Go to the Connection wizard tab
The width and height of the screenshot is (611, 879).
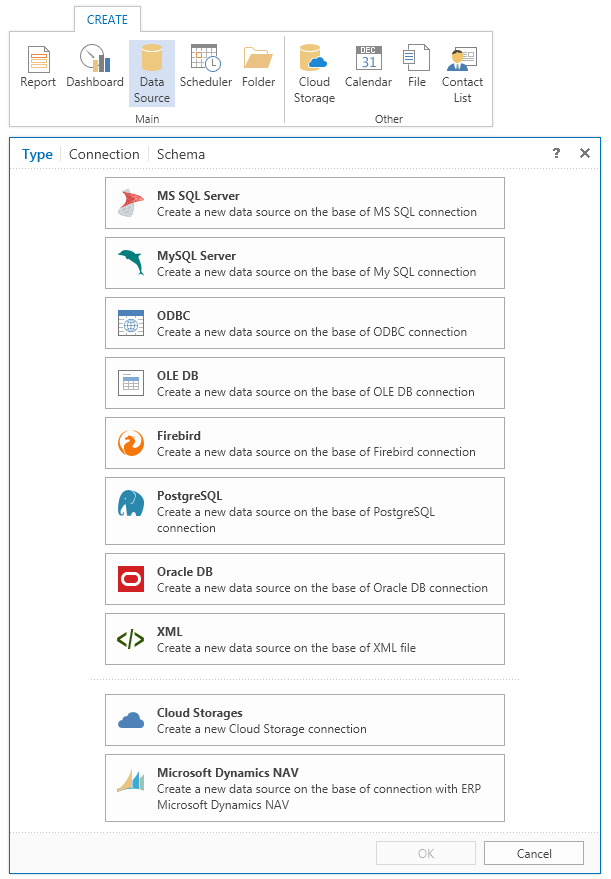pyautogui.click(x=104, y=154)
